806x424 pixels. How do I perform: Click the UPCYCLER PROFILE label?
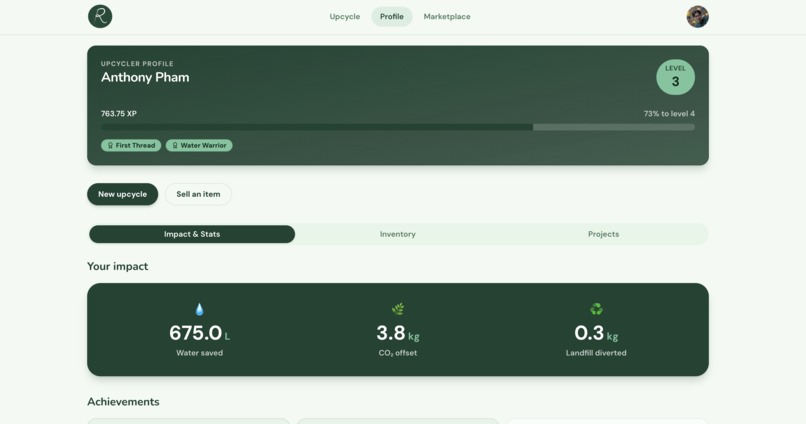(137, 64)
